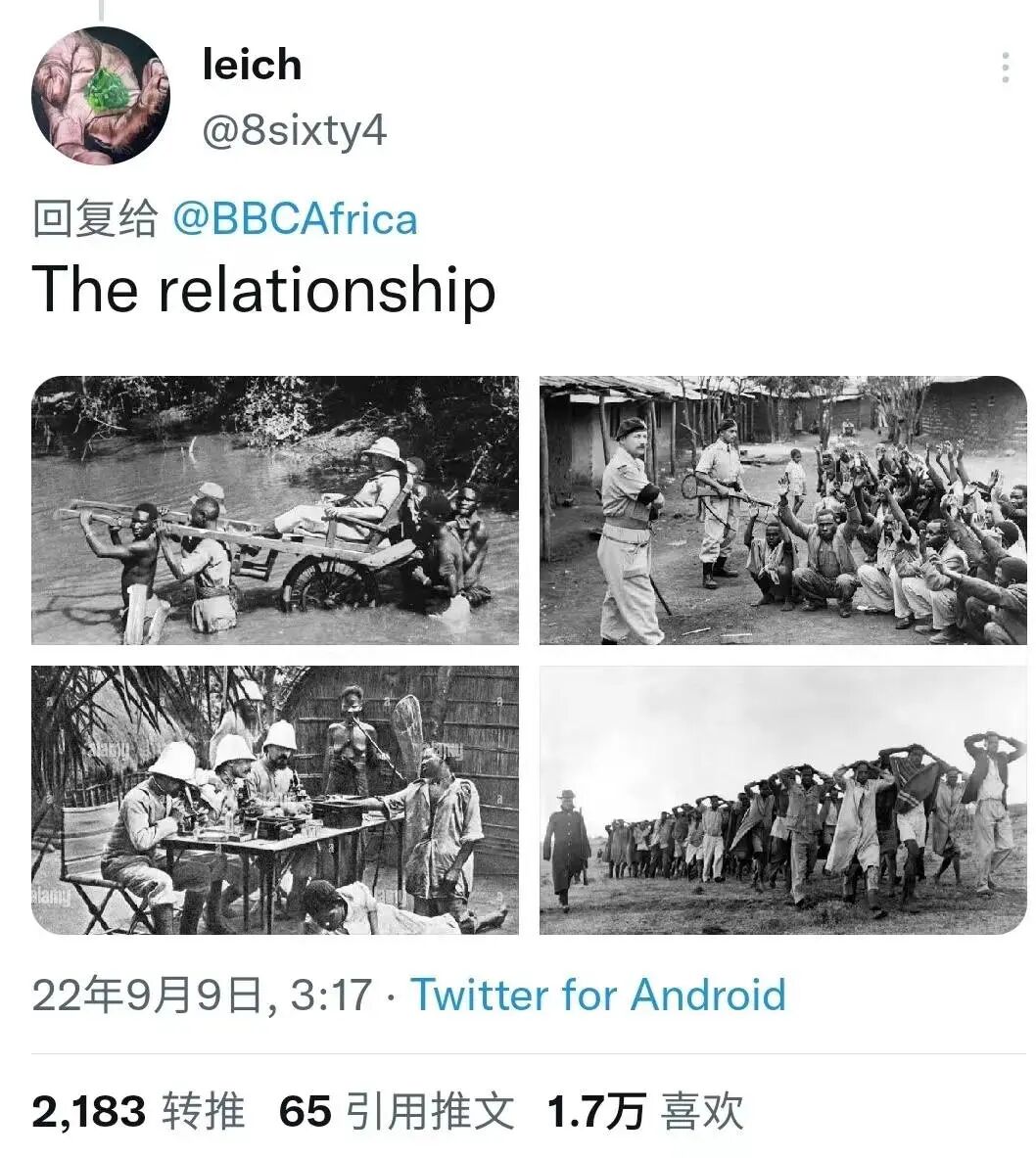View the 1.7万 喜欢 likes list

click(x=646, y=1111)
